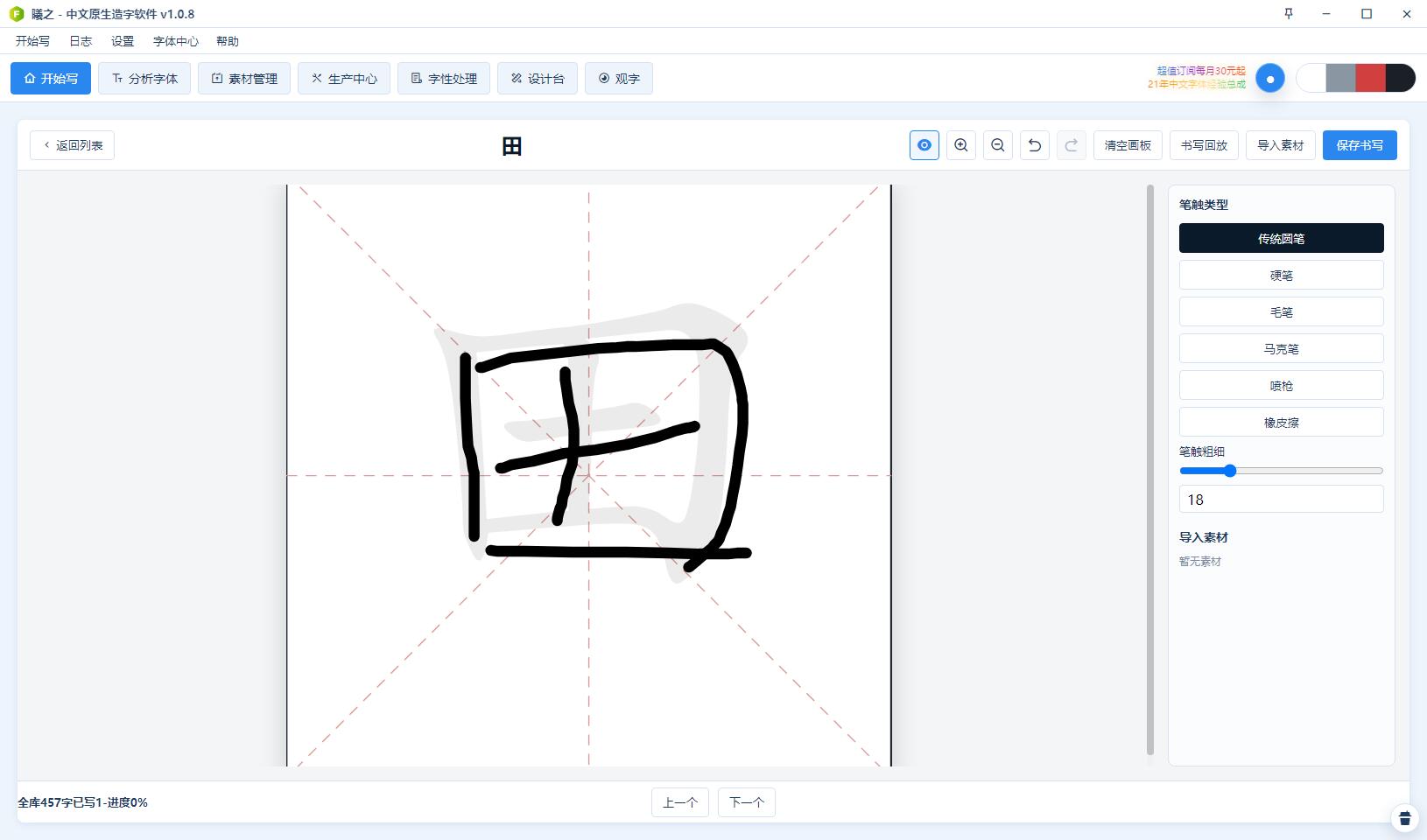Pick the black theme color swatch
1427x840 pixels.
1400,78
